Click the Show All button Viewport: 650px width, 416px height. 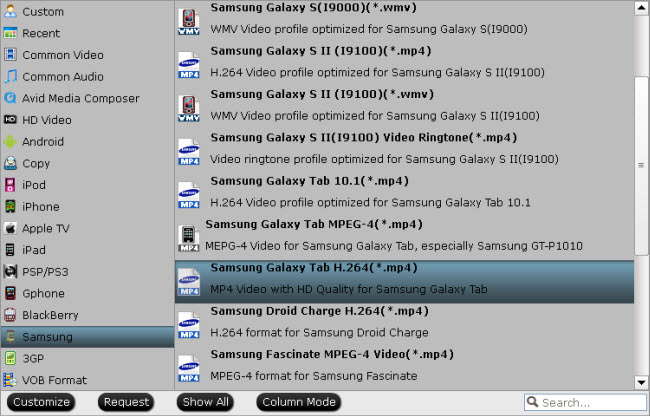(x=205, y=402)
